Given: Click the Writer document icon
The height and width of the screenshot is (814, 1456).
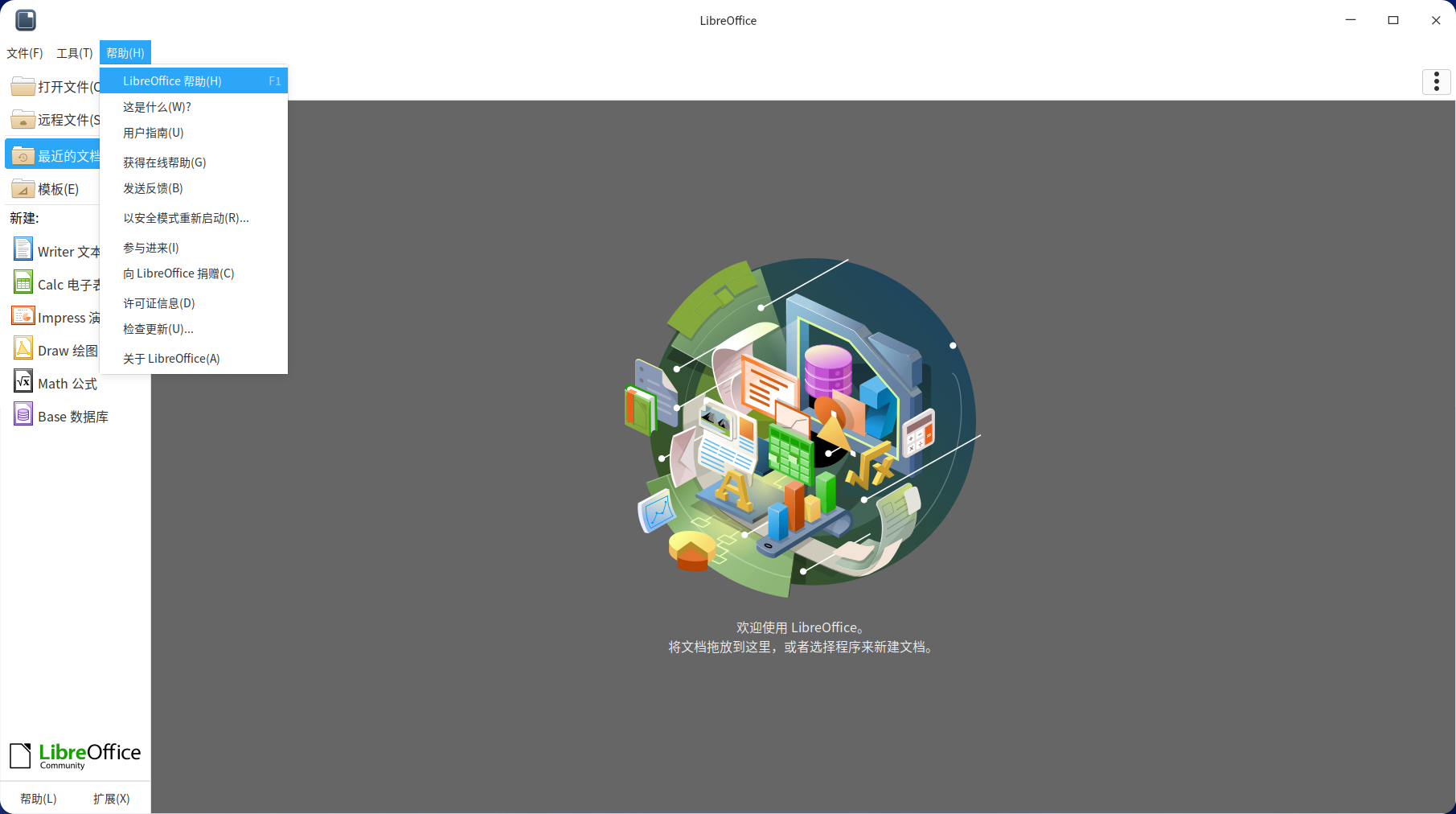Looking at the screenshot, I should (23, 249).
